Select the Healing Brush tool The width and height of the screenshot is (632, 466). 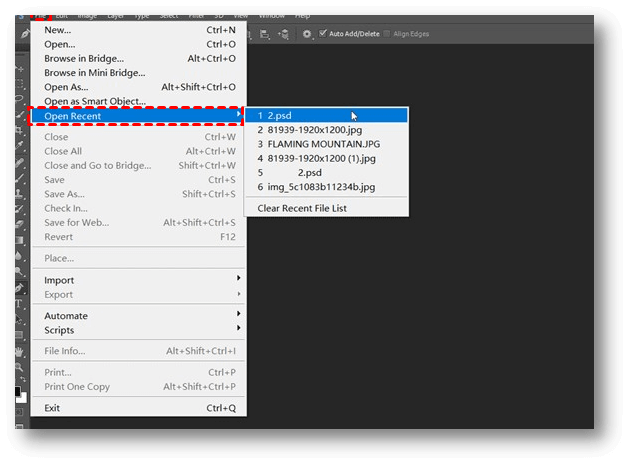pos(20,163)
